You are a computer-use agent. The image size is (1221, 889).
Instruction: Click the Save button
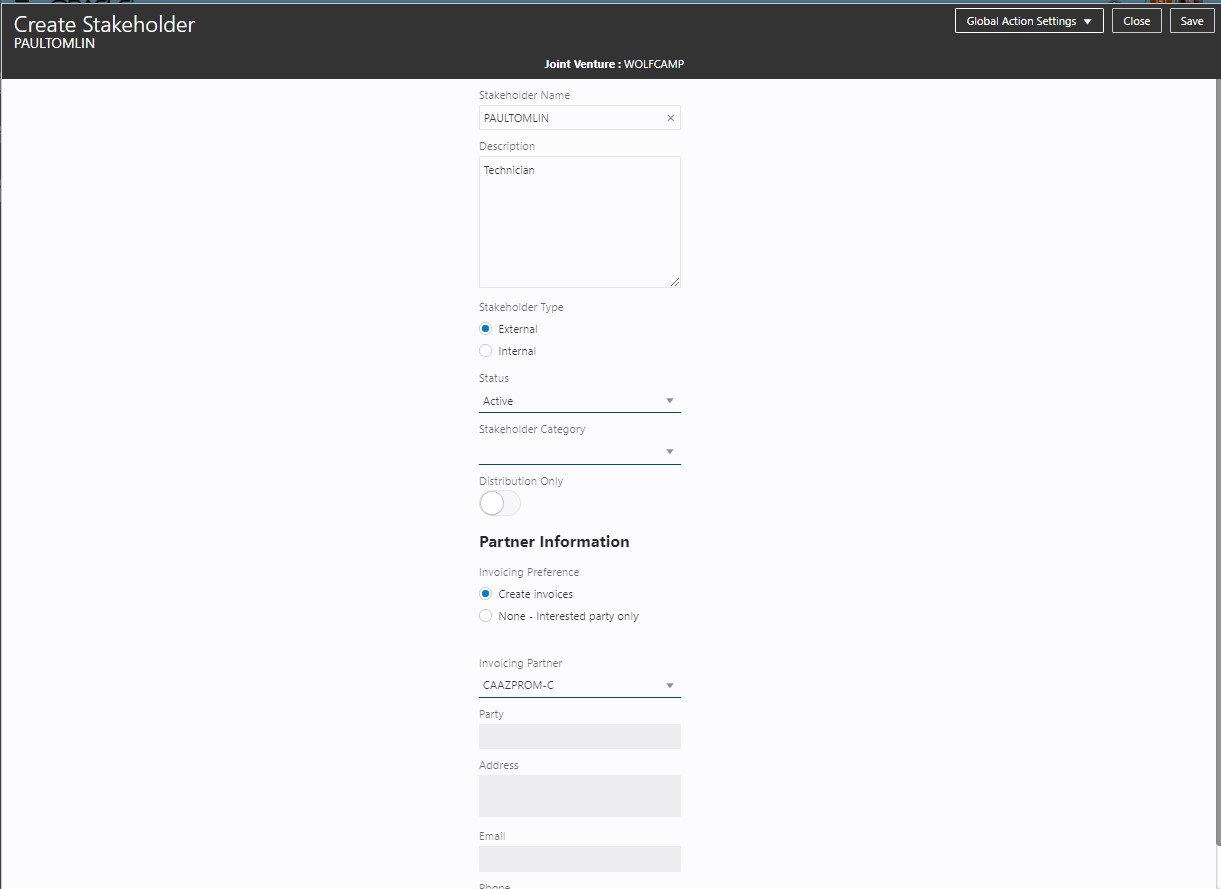click(1192, 21)
